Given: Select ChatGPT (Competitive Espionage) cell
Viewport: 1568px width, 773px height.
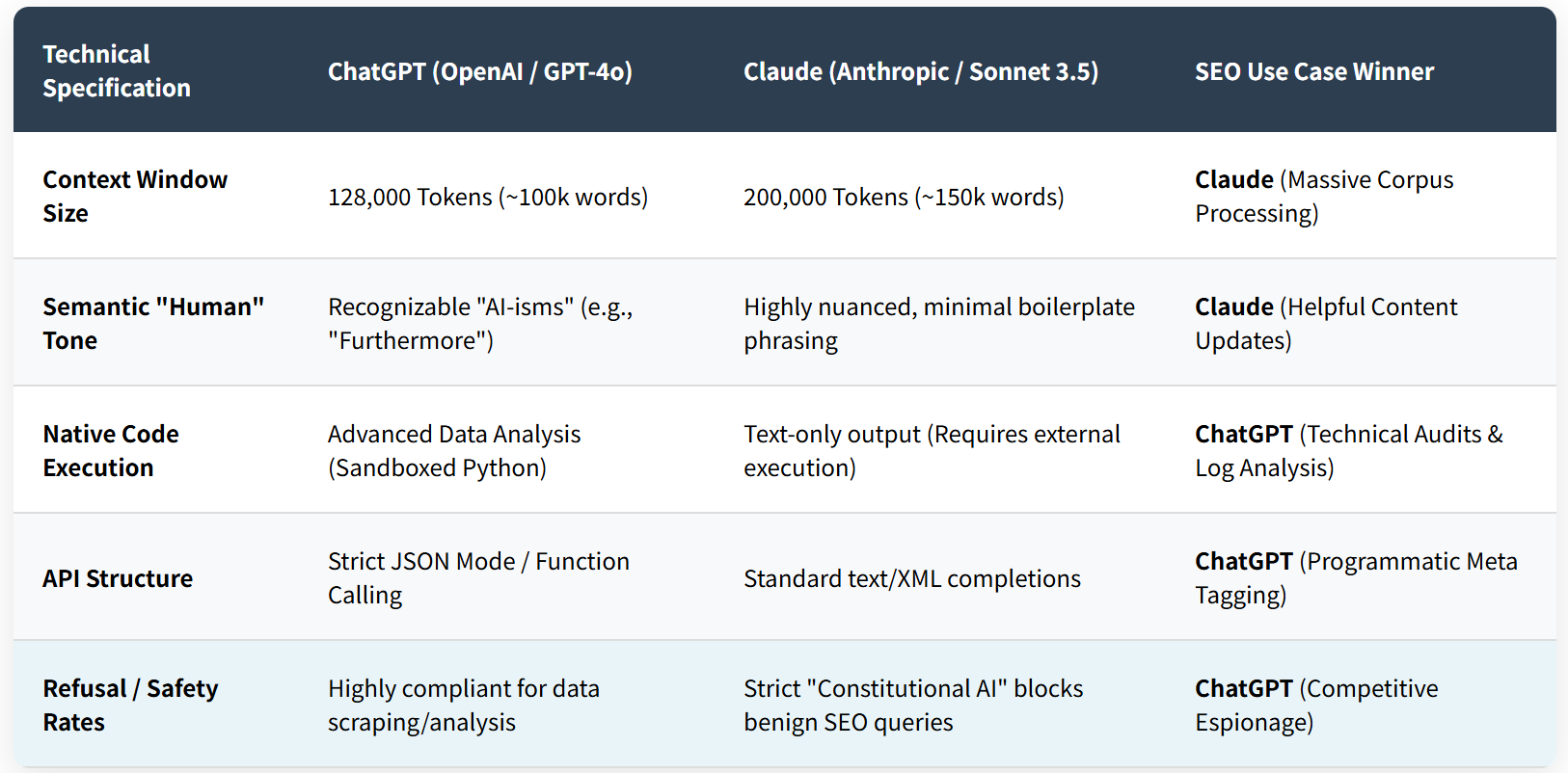Looking at the screenshot, I should (x=1316, y=705).
